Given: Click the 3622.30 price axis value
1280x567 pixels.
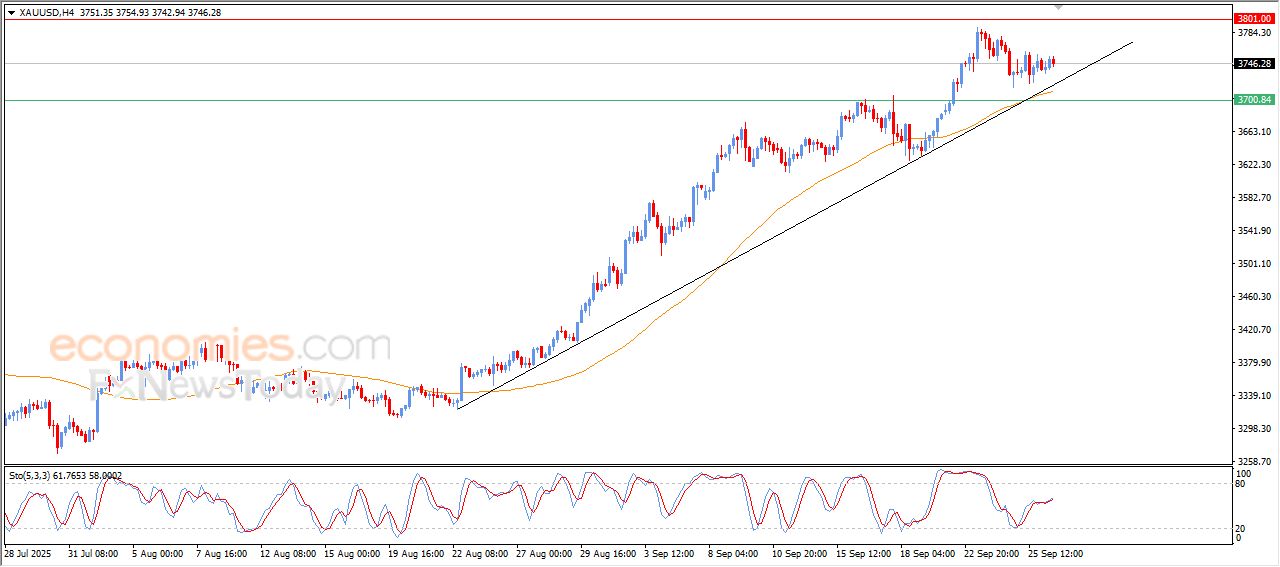Looking at the screenshot, I should [1253, 165].
